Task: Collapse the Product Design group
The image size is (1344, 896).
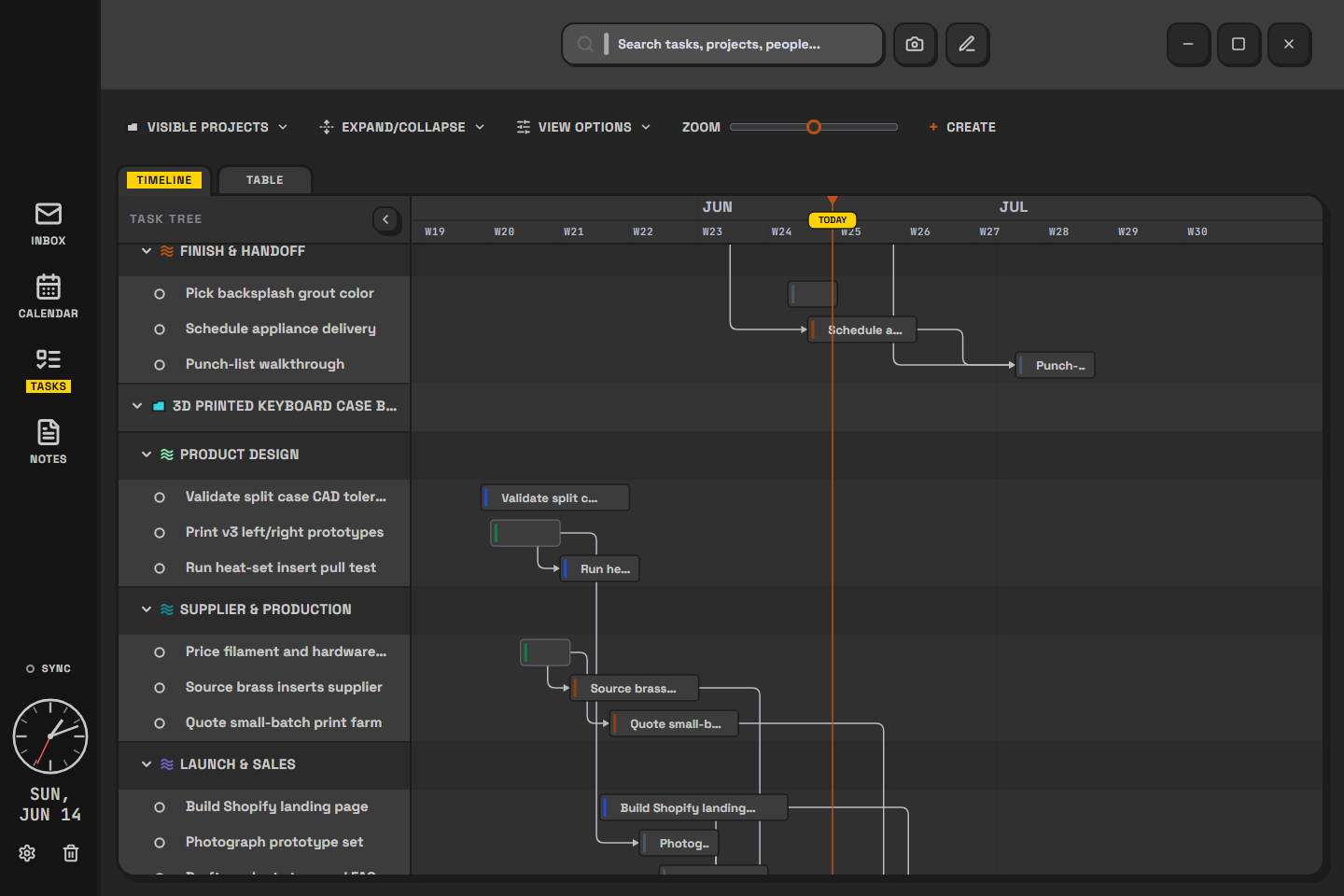Action: tap(147, 455)
